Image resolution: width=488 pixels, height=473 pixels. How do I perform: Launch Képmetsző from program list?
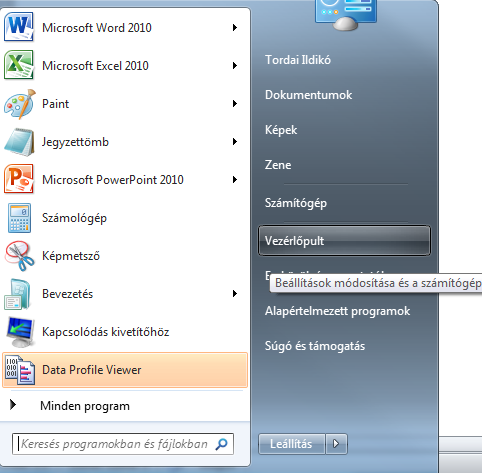click(71, 256)
